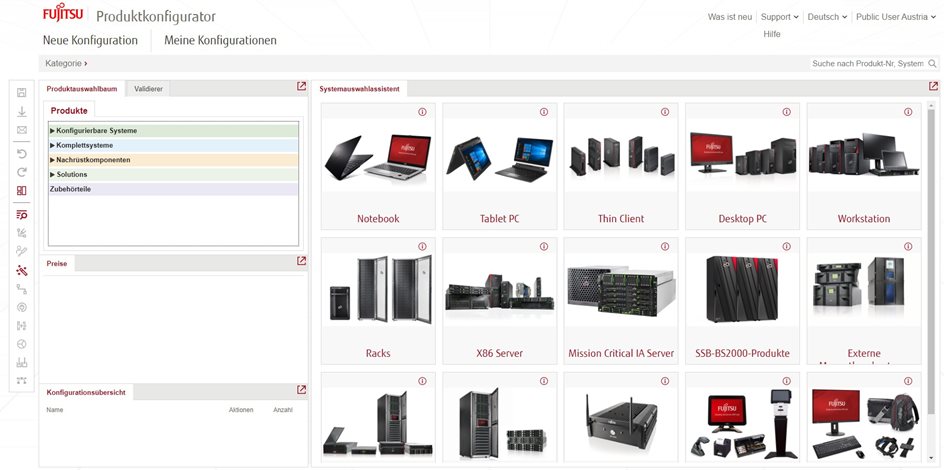Open Meine Konfigurationen menu item
This screenshot has width=944, height=470.
point(220,40)
